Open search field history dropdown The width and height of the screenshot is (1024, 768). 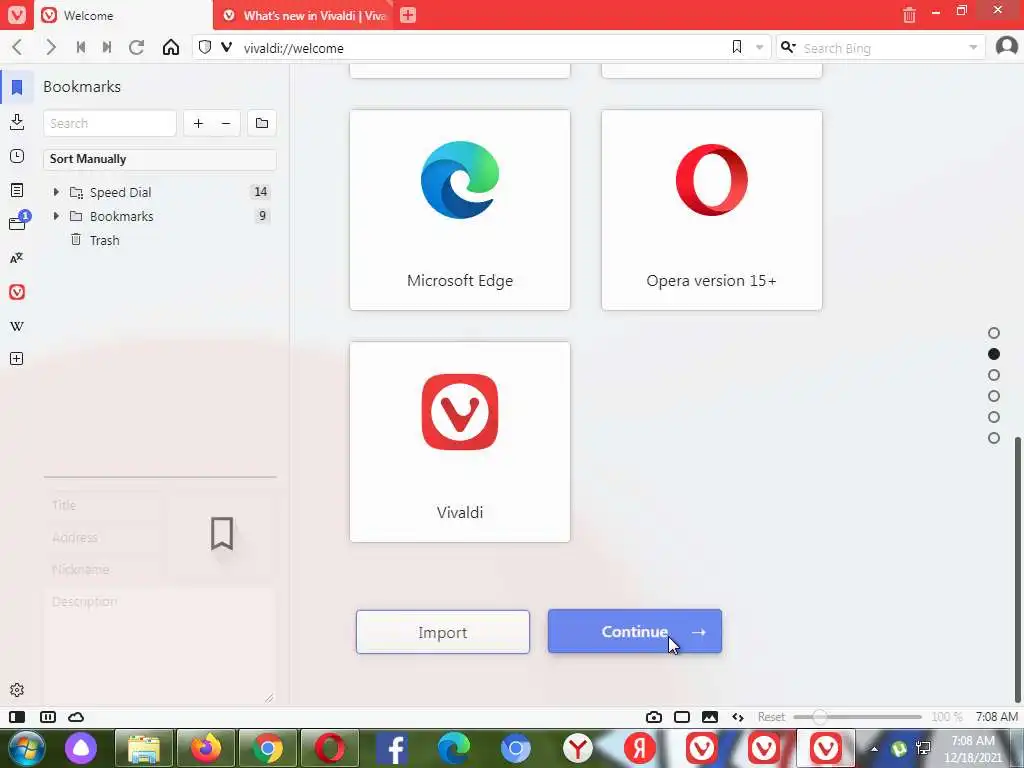(x=973, y=47)
